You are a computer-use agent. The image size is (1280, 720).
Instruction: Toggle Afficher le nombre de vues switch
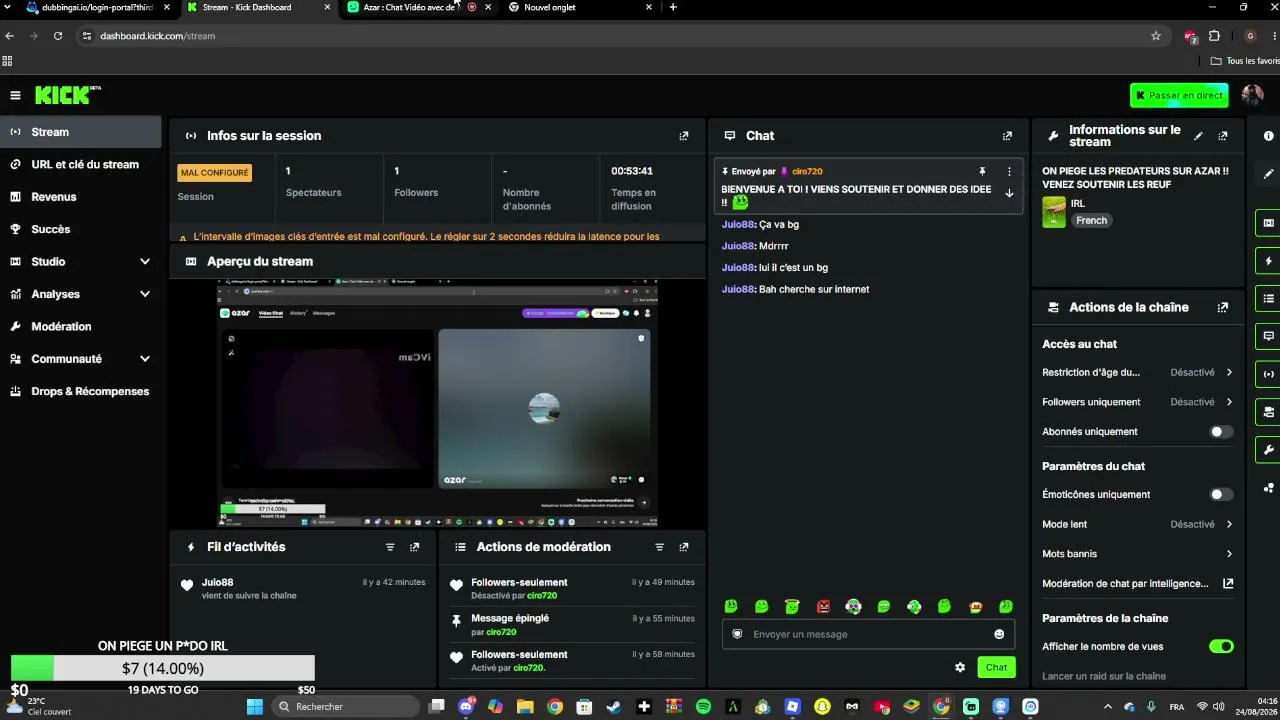pyautogui.click(x=1221, y=647)
